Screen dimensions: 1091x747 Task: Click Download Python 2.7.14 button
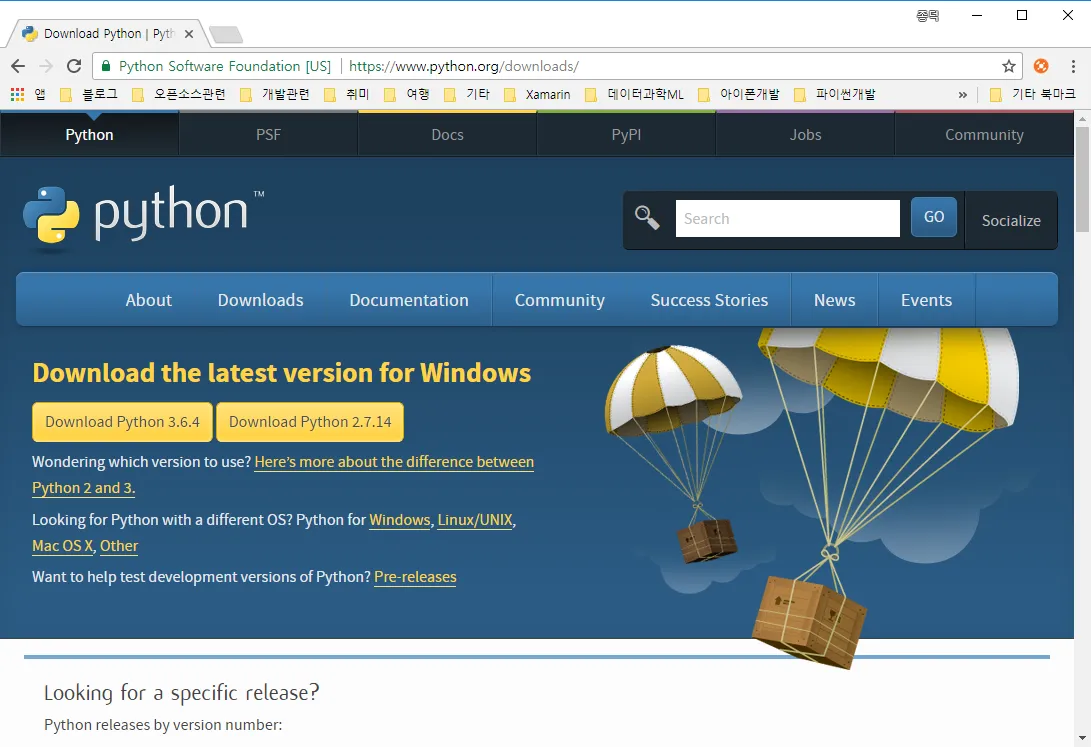tap(310, 421)
